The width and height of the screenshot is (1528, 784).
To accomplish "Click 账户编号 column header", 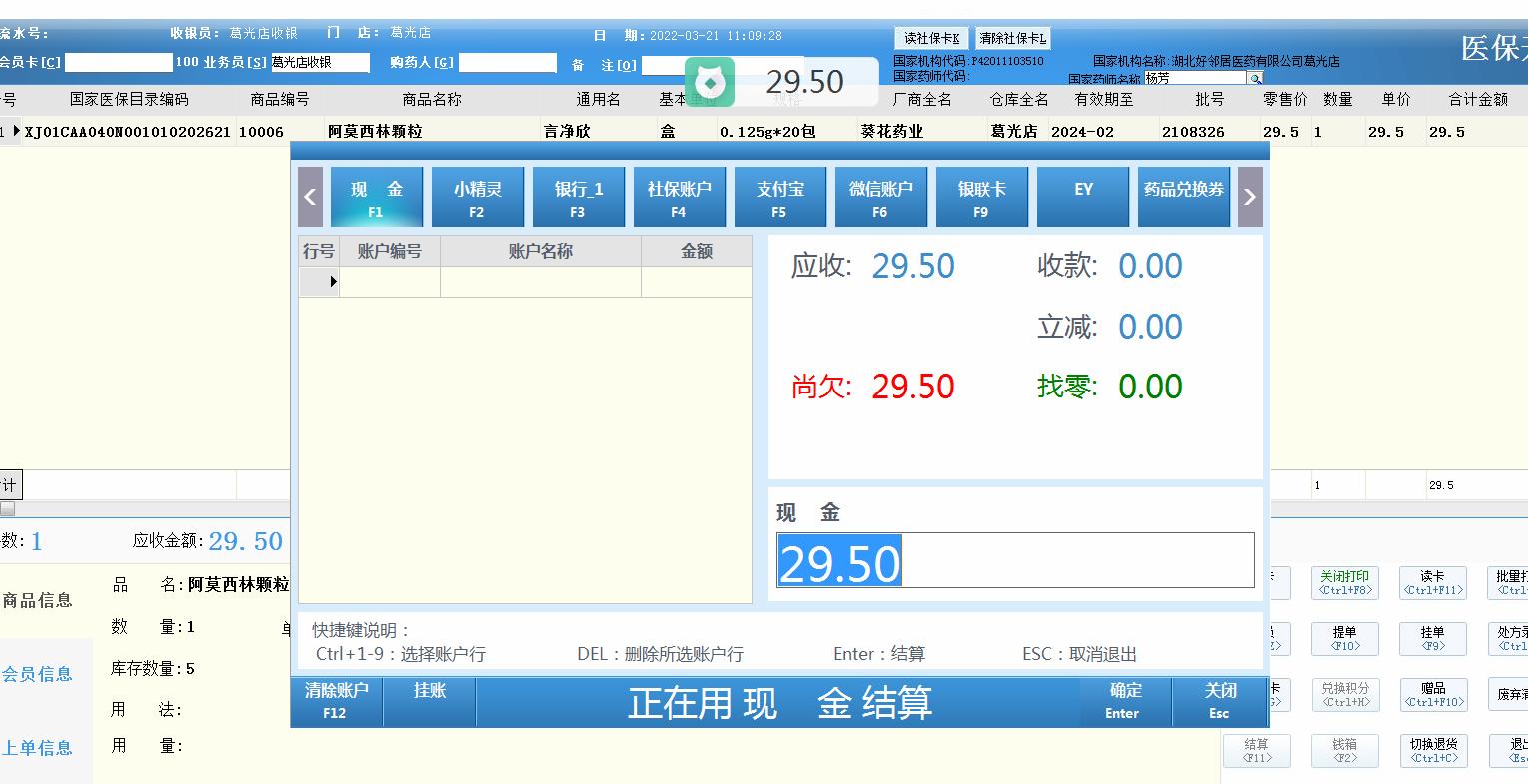I will 390,252.
